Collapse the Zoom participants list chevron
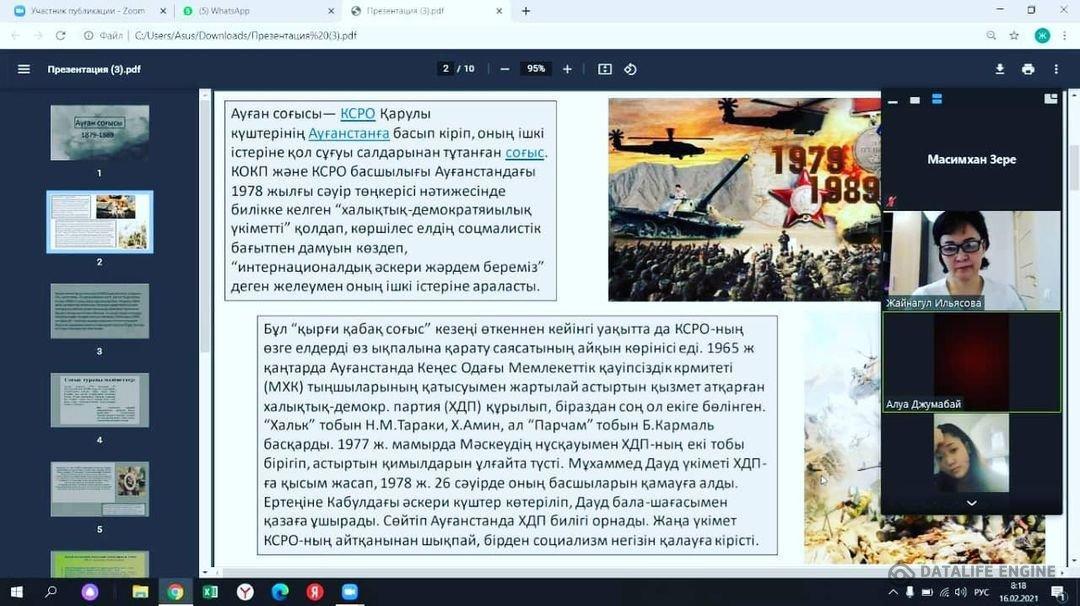The image size is (1080, 606). click(x=970, y=503)
